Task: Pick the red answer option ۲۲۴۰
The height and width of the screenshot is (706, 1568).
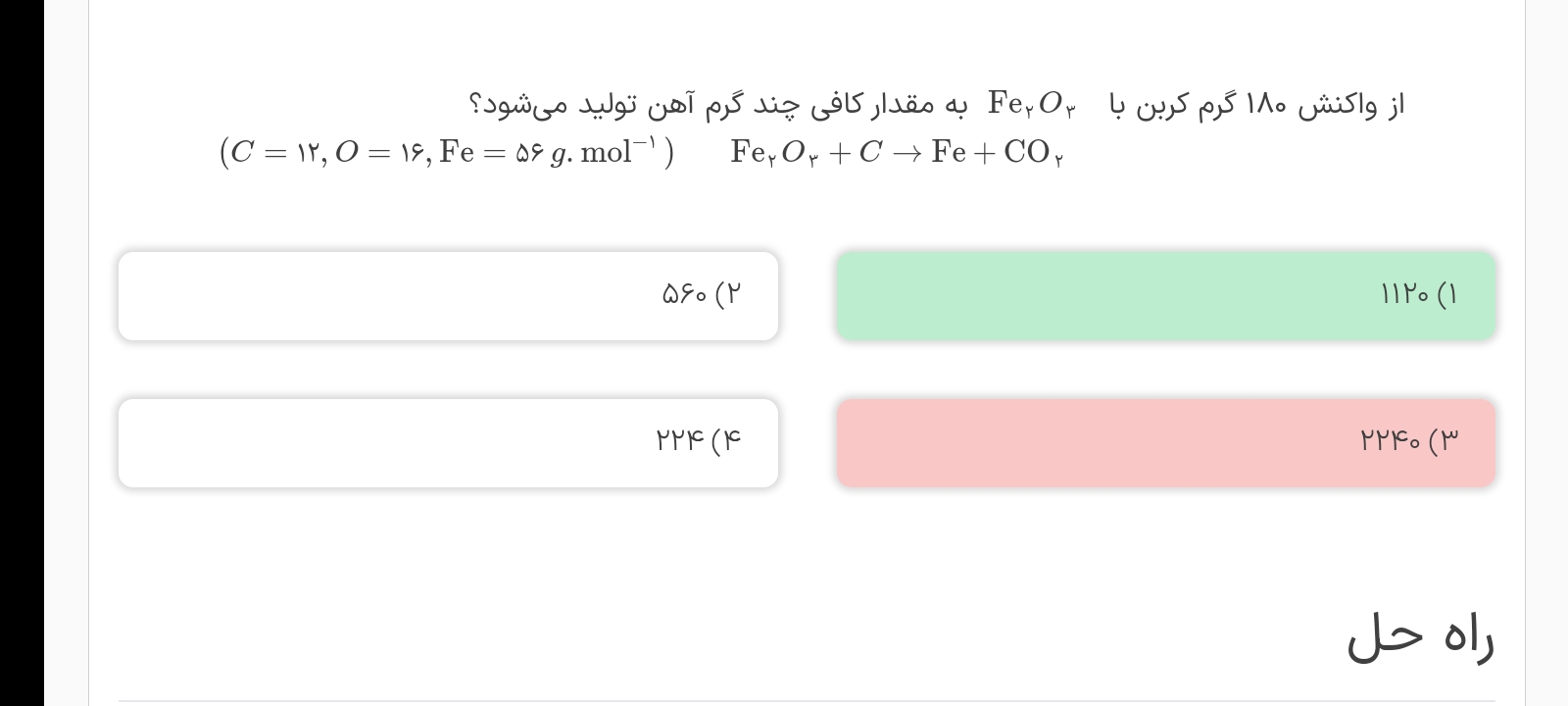Action: tap(1165, 442)
